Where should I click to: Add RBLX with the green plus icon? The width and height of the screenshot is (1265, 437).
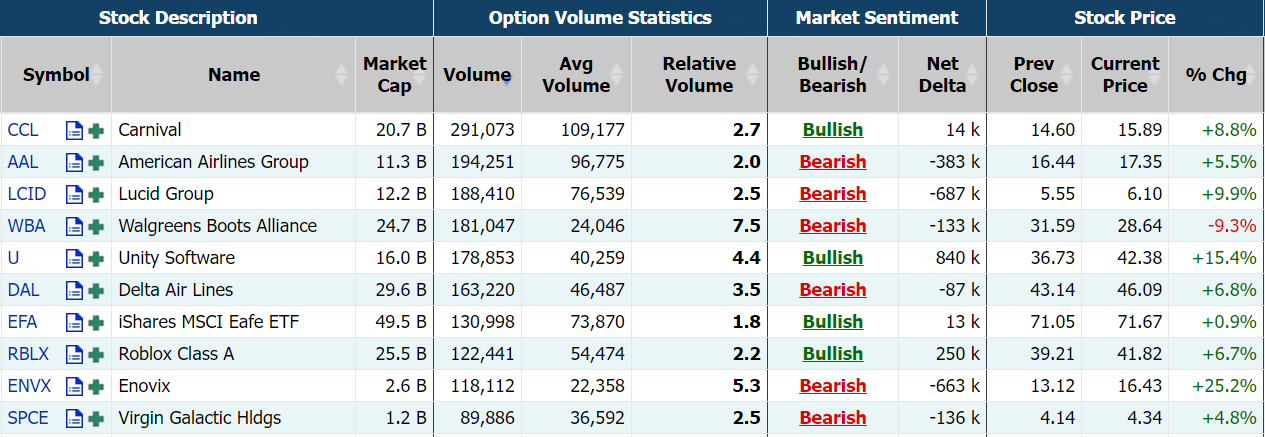pyautogui.click(x=96, y=354)
